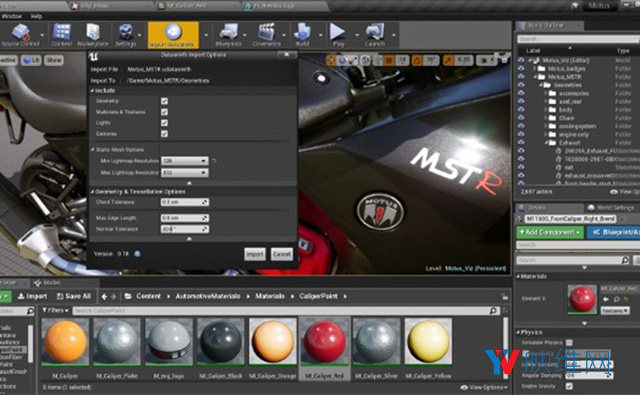
Task: Select the M_Caliper_Yellow material thumbnail
Action: tap(428, 342)
